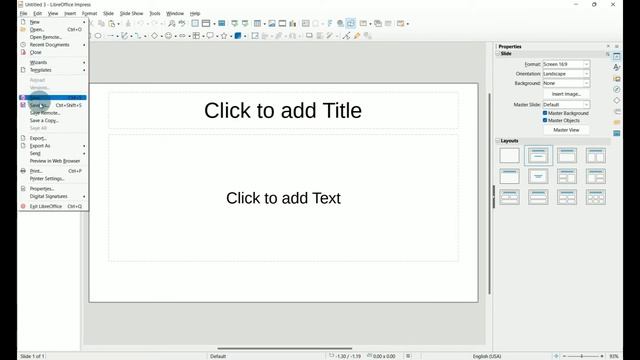Select the Callout shapes tool
This screenshot has width=640, height=360.
coord(210,36)
